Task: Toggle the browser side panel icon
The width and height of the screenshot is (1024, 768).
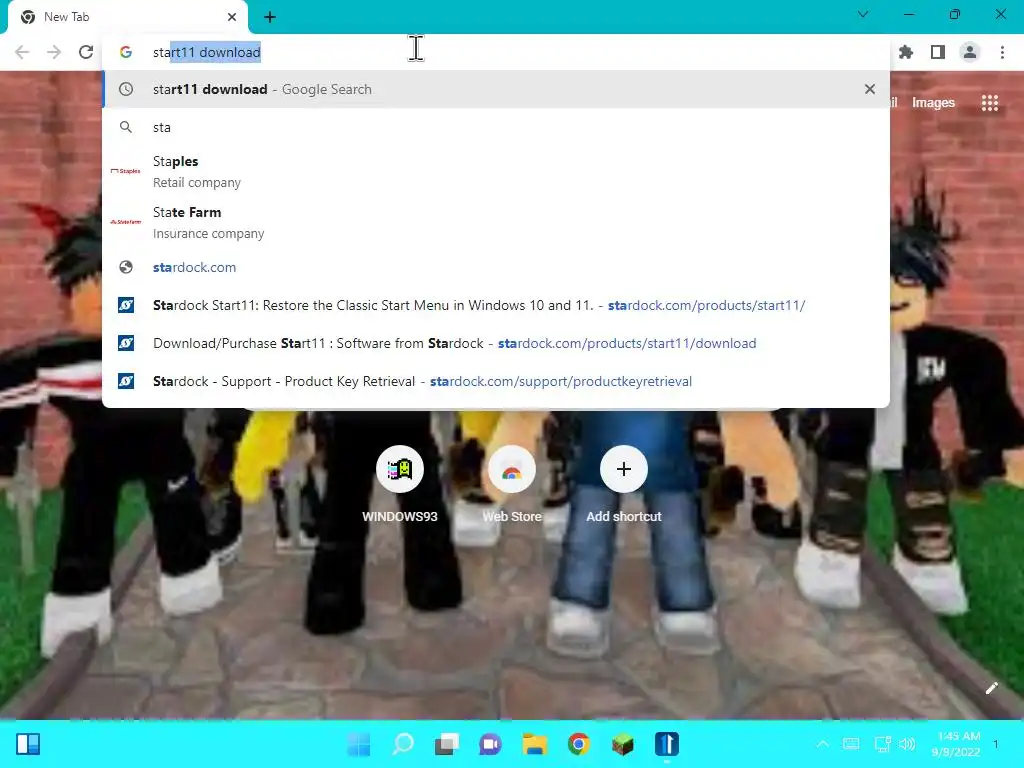Action: point(938,52)
